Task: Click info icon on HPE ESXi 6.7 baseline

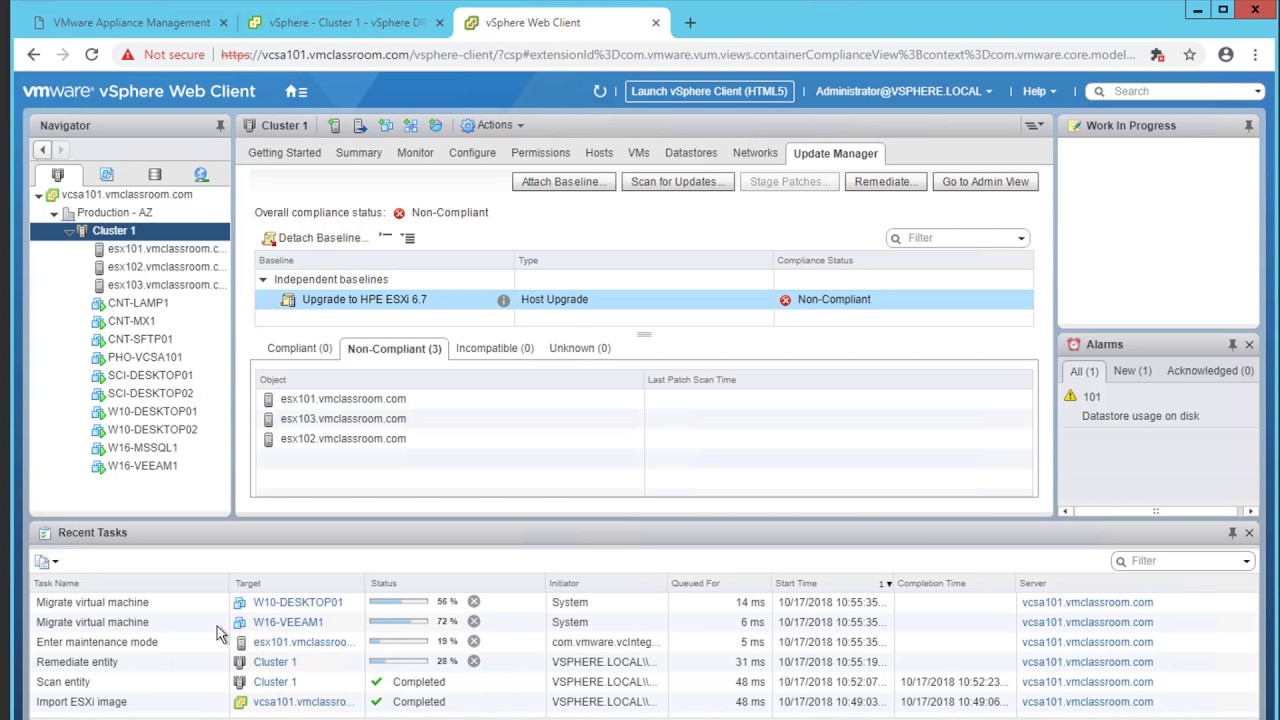Action: tap(503, 300)
